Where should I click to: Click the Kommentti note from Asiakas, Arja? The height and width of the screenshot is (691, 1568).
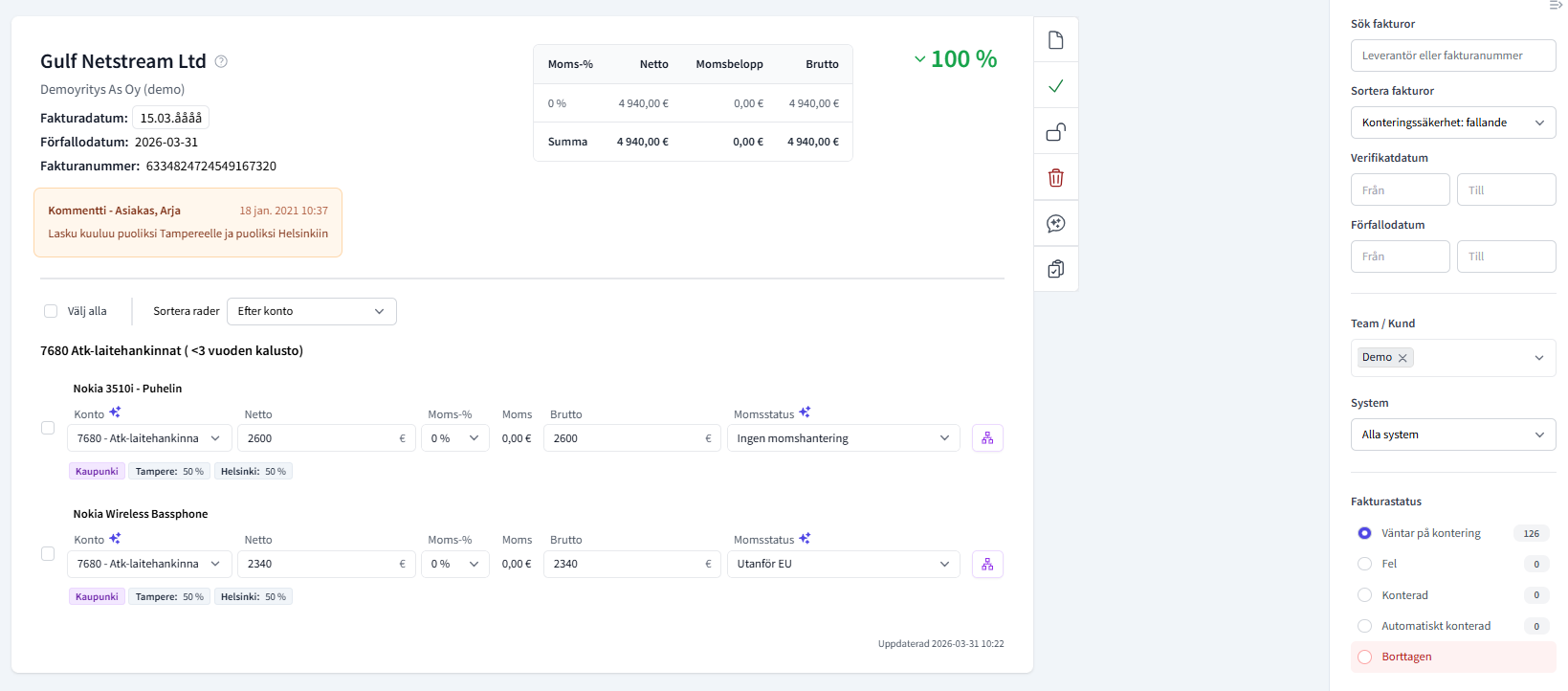188,222
